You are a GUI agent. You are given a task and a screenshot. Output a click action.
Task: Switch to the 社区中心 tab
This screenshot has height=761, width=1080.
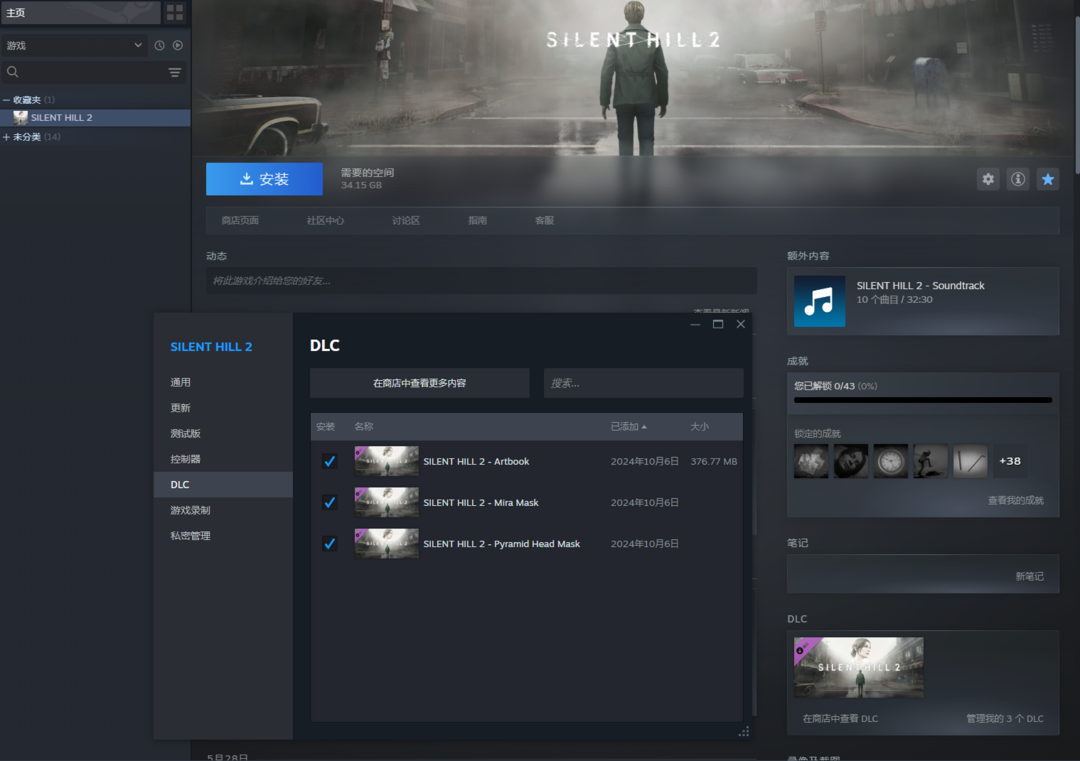pos(325,220)
